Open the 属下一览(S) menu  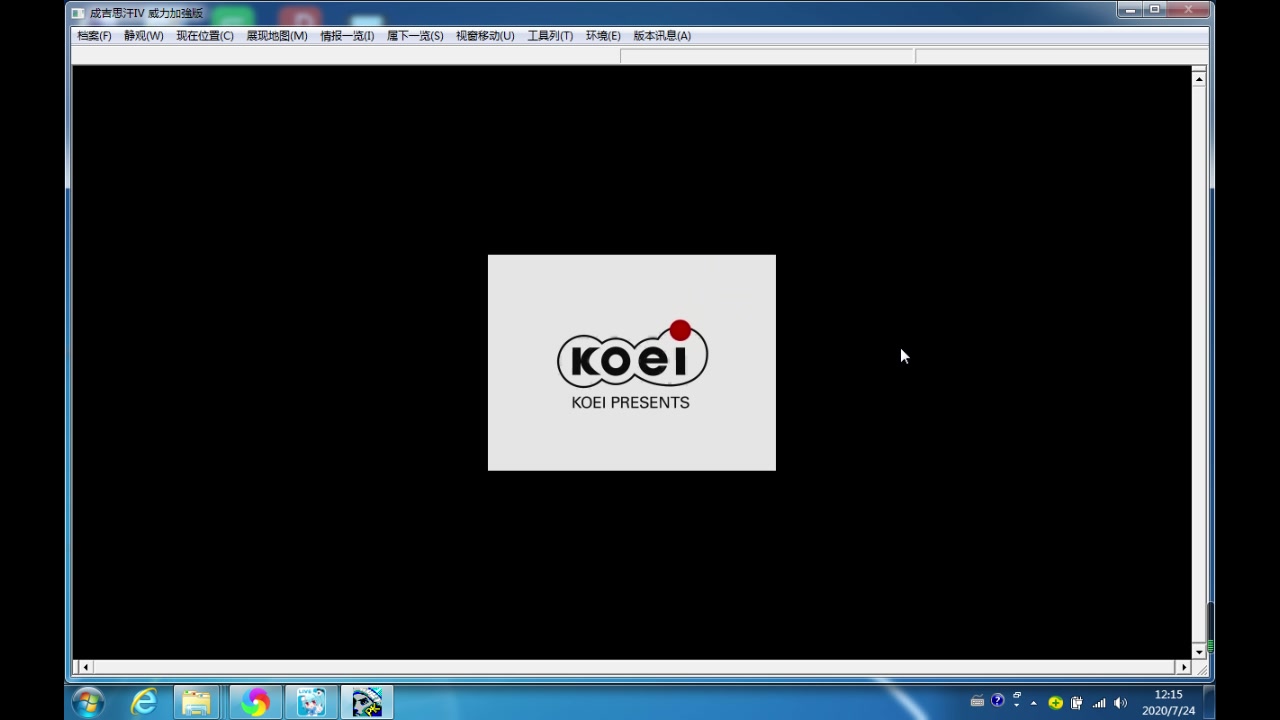click(415, 36)
